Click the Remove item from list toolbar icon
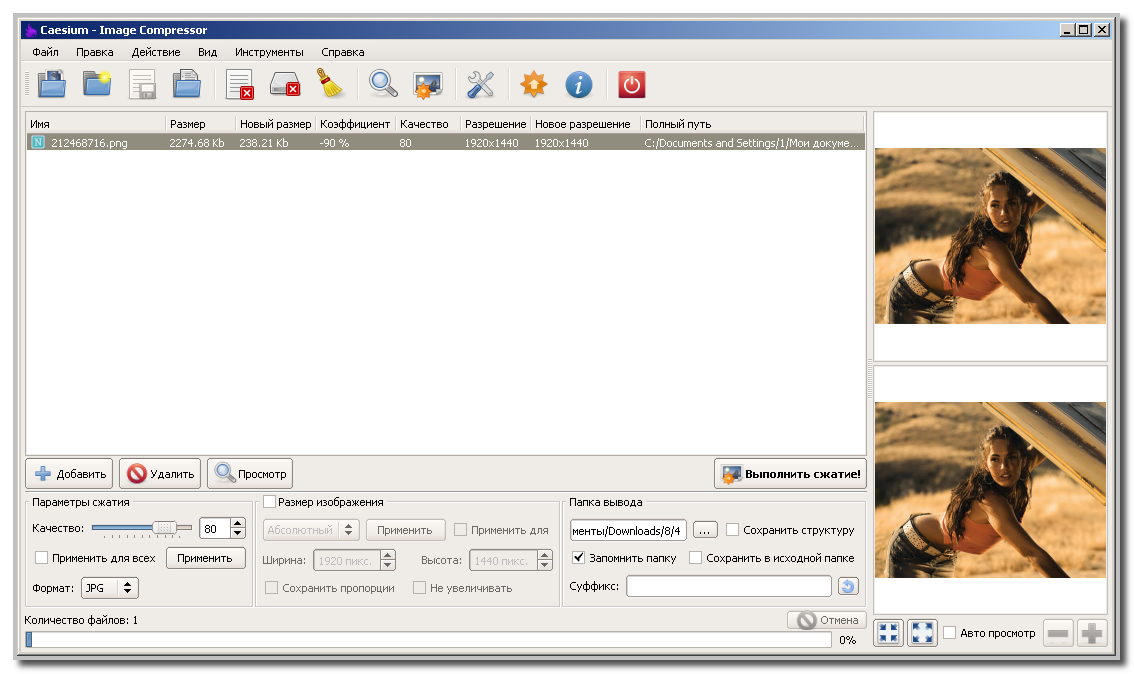 (239, 84)
